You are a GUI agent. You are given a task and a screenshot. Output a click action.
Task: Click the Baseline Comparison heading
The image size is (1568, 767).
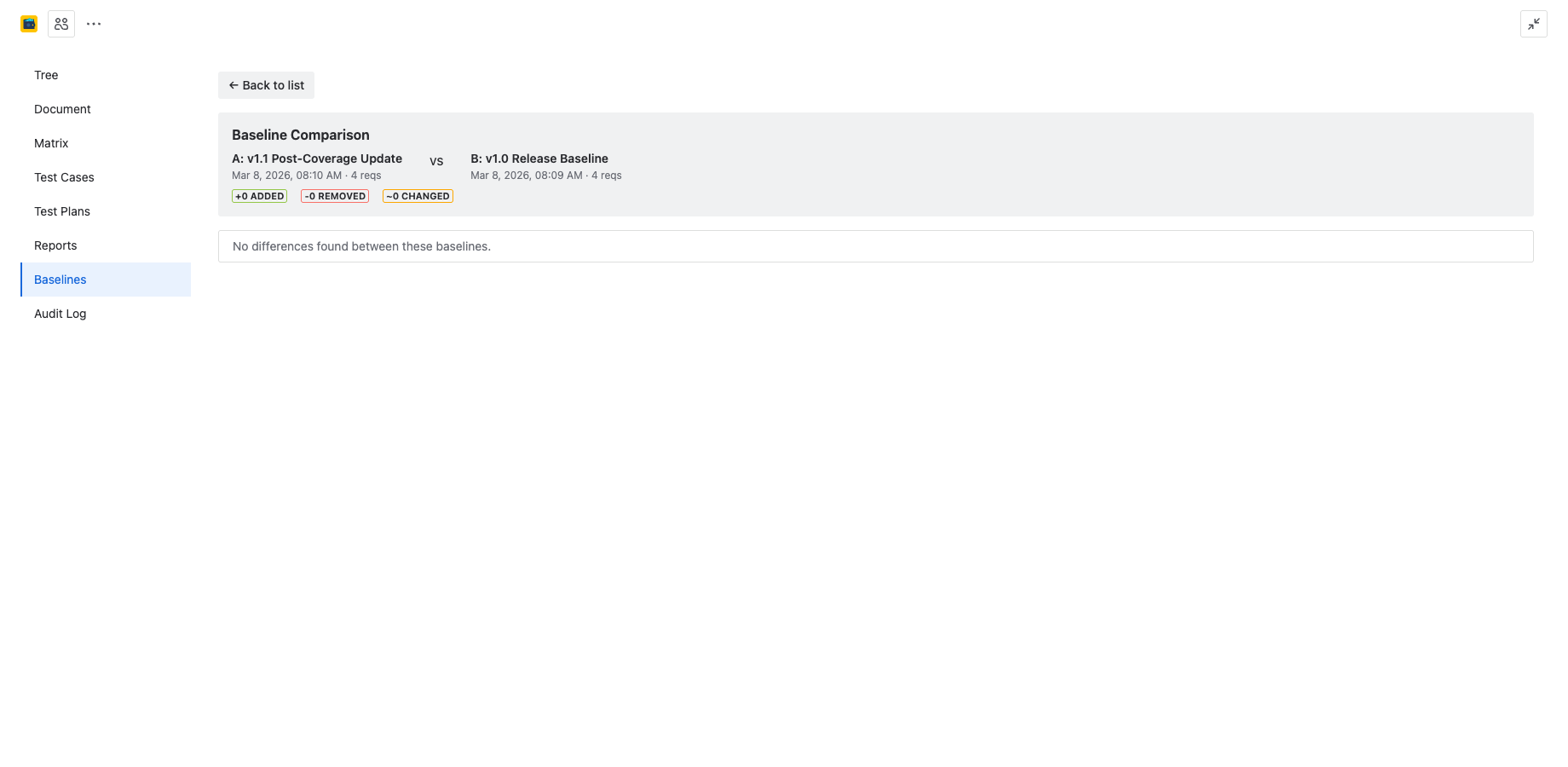coord(301,135)
